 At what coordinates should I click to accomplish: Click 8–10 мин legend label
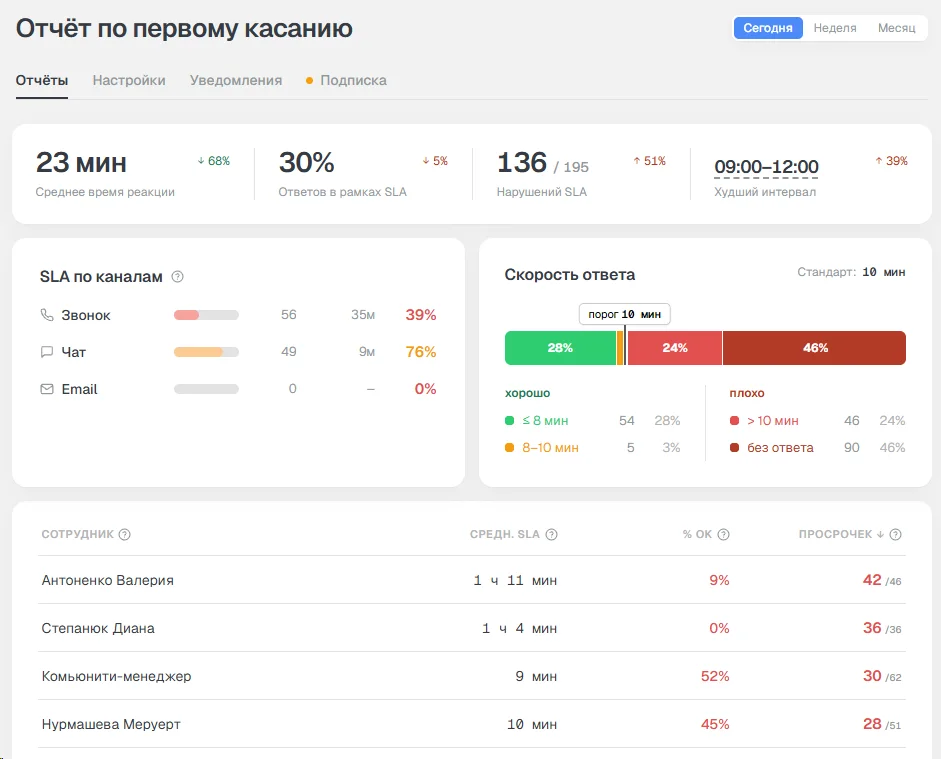pos(550,448)
